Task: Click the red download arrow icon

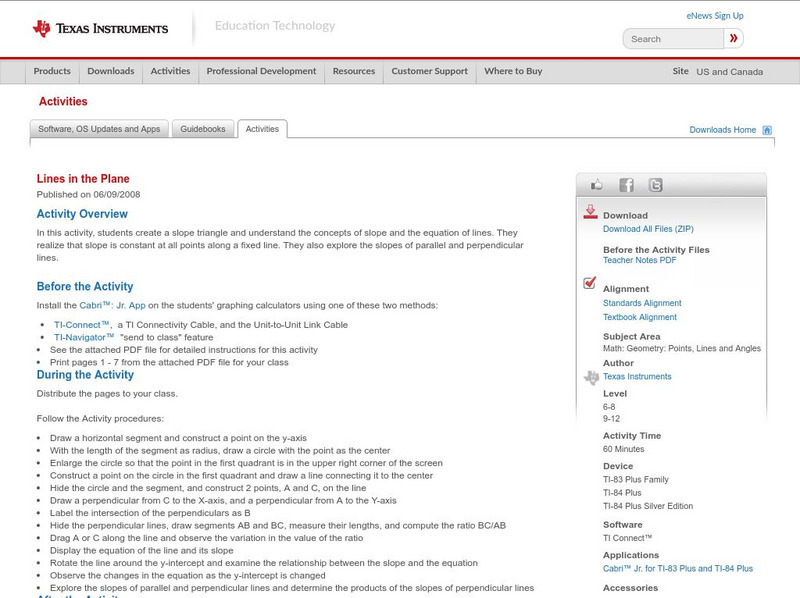Action: tap(590, 212)
